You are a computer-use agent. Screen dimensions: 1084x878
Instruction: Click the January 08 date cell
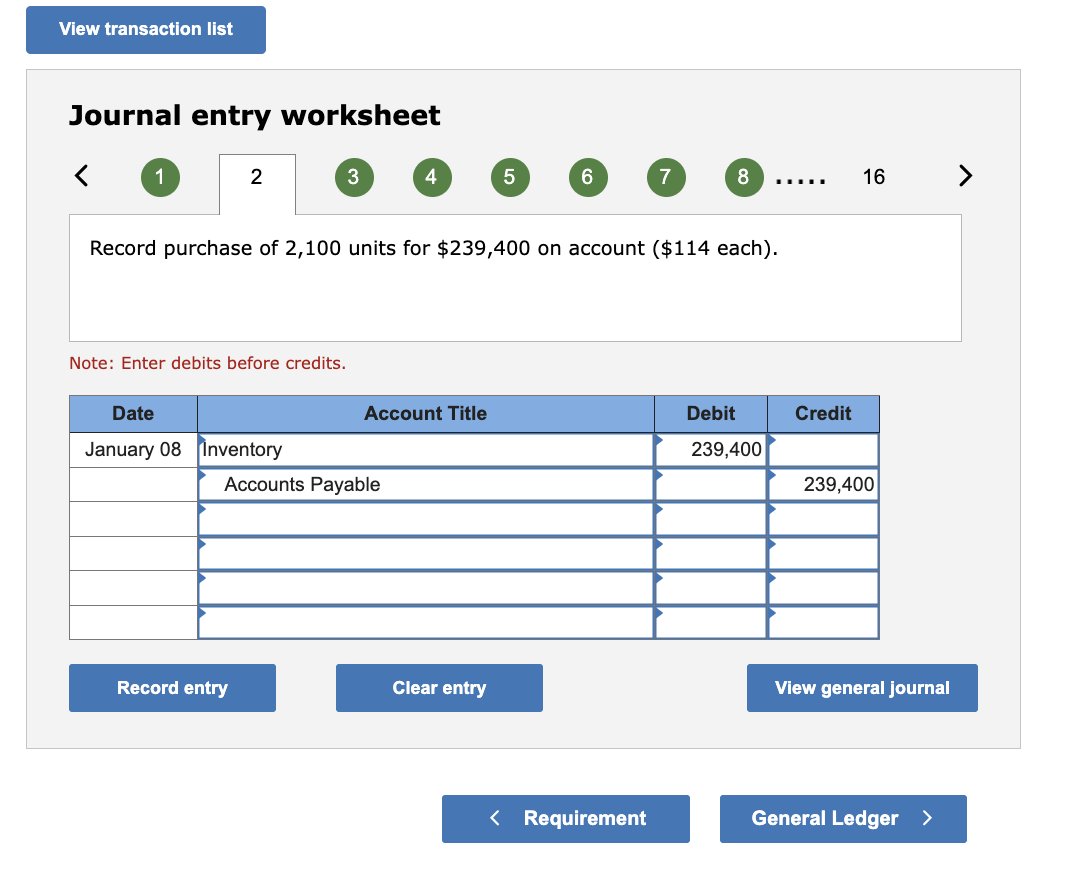point(133,450)
